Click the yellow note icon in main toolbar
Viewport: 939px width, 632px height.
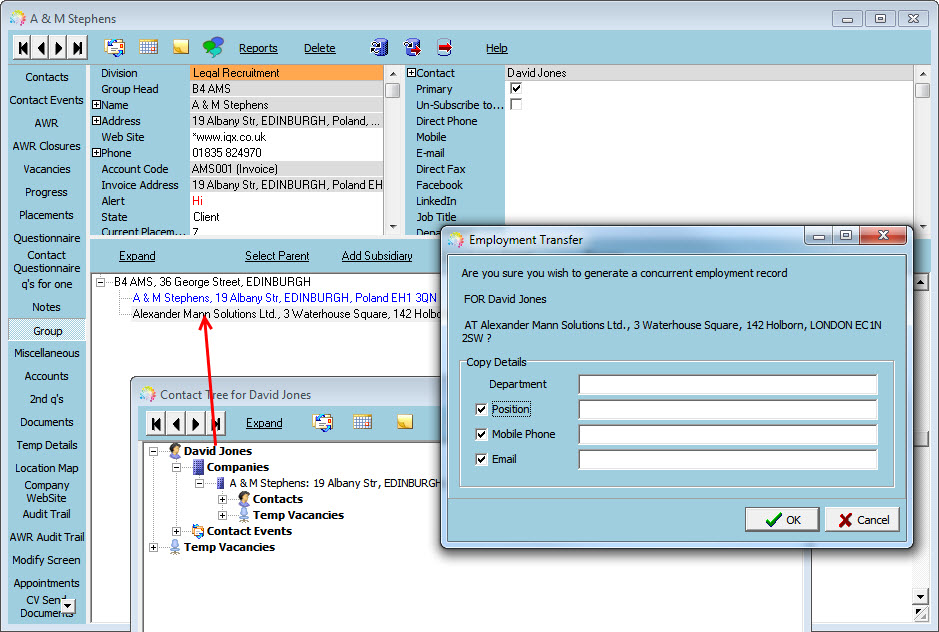click(x=181, y=47)
